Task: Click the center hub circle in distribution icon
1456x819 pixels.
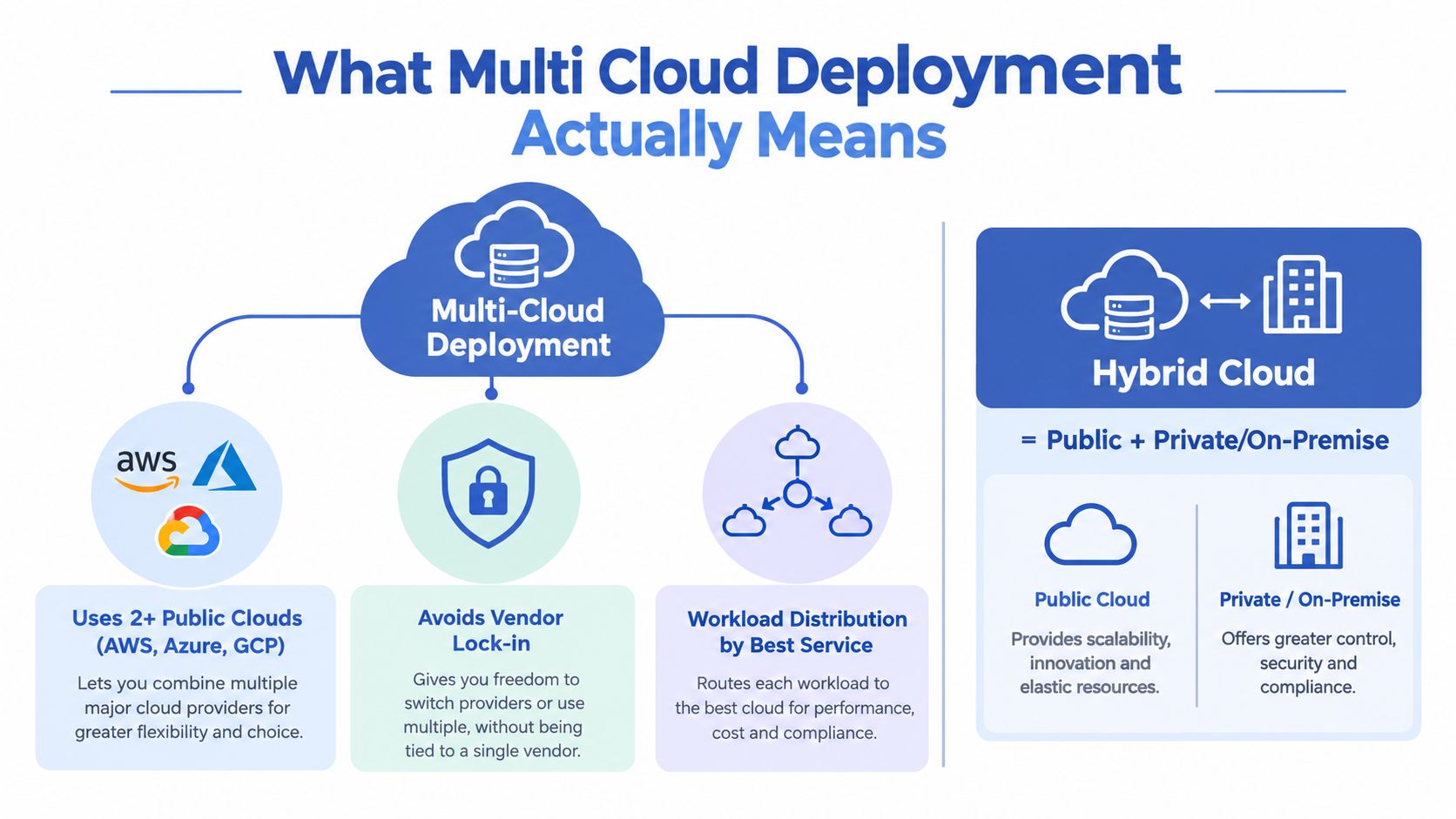Action: pos(797,493)
